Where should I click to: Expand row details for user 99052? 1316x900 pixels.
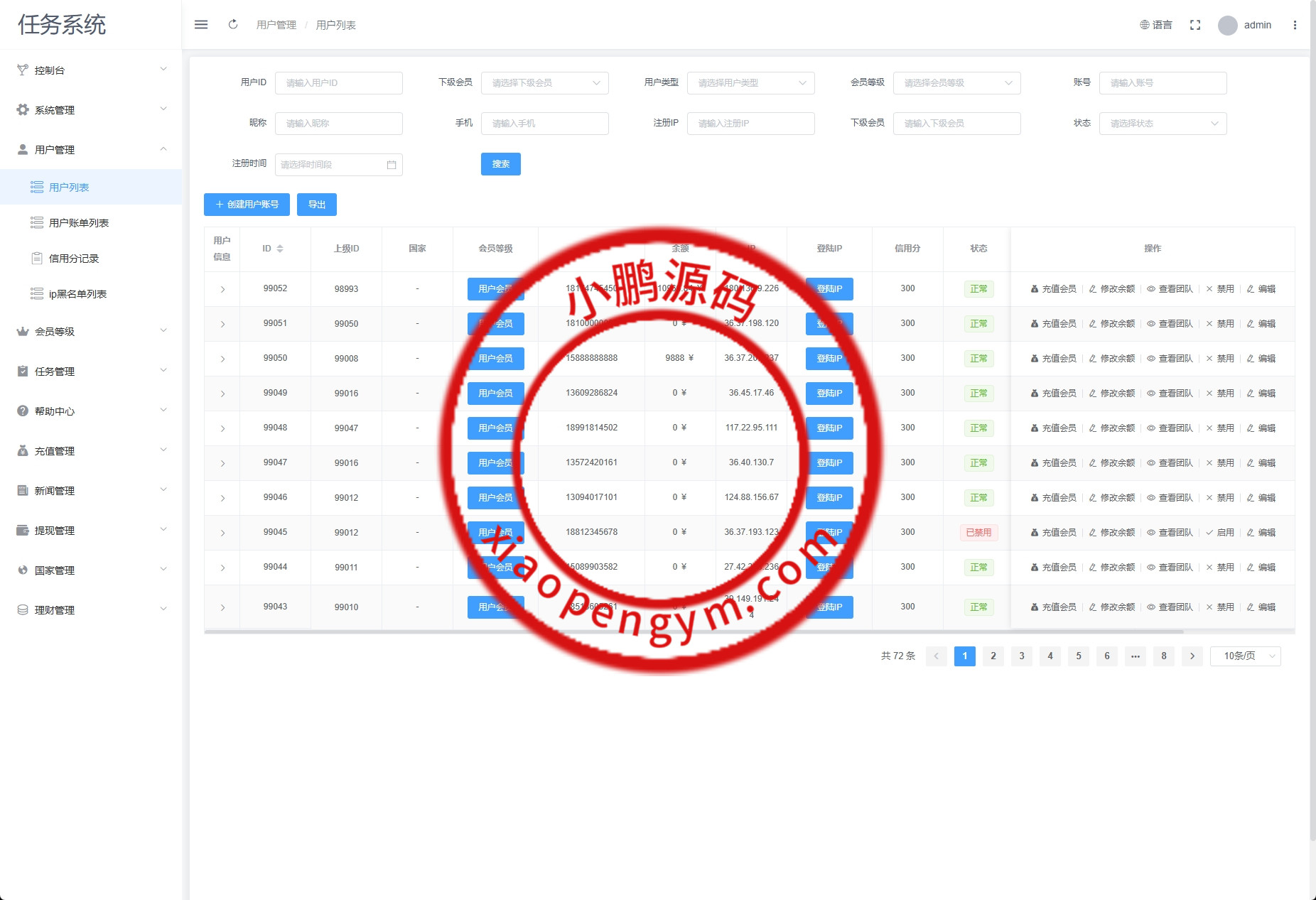tap(222, 289)
